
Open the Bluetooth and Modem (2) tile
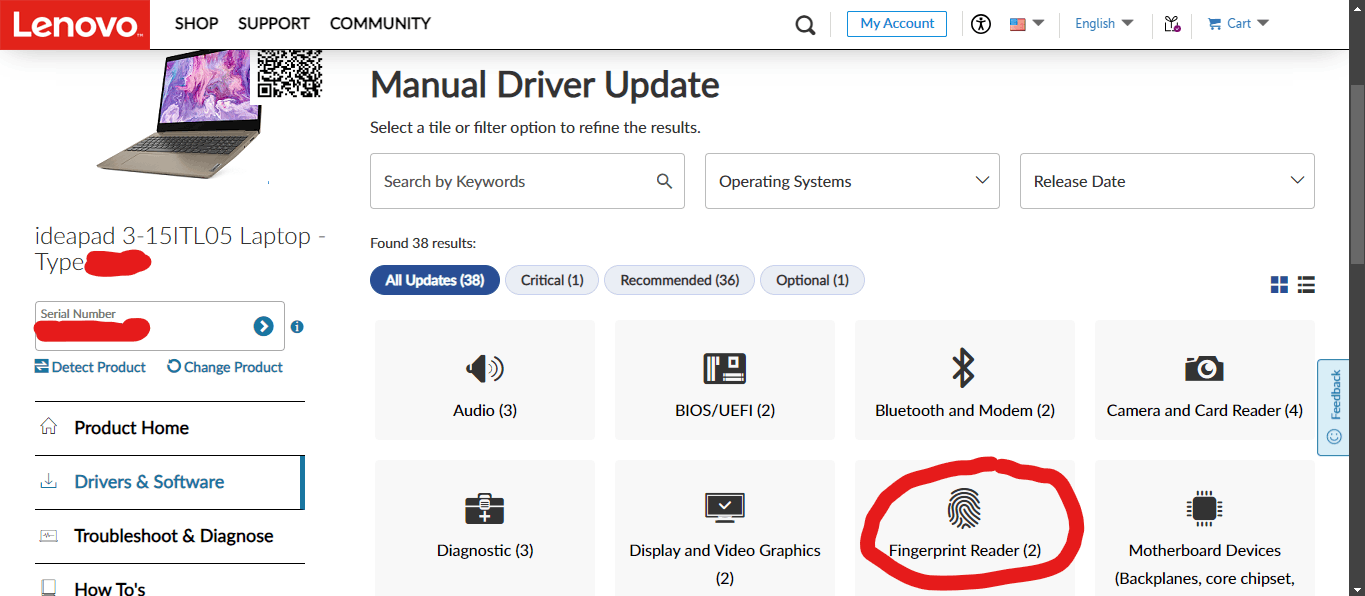point(965,380)
